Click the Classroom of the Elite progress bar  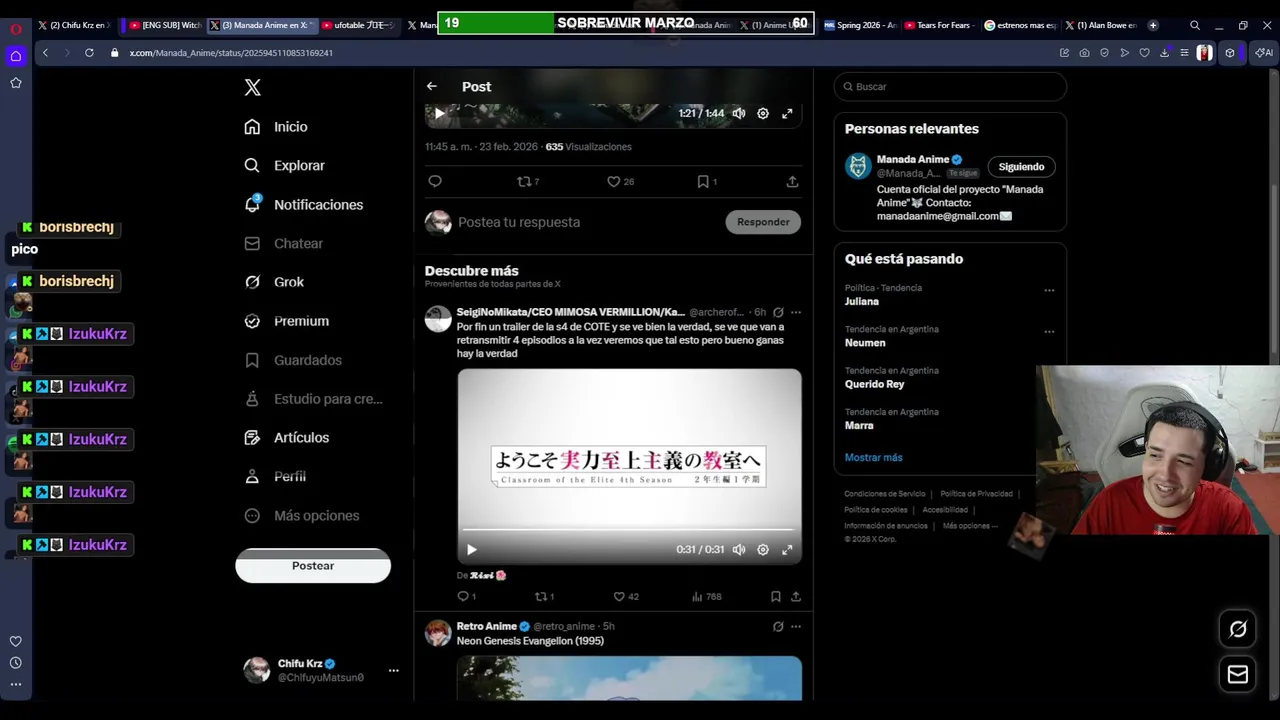click(x=629, y=529)
